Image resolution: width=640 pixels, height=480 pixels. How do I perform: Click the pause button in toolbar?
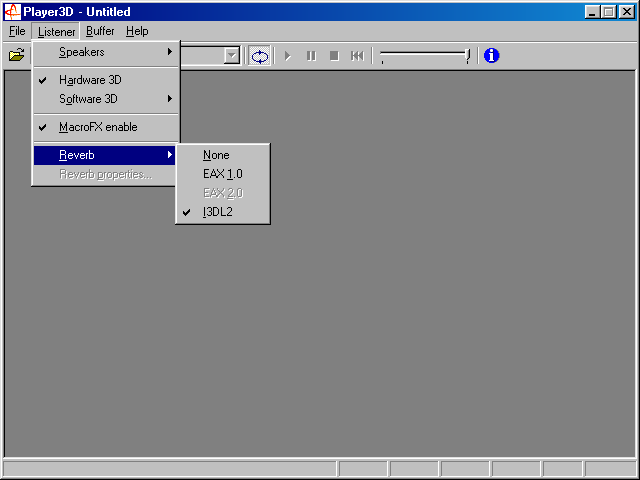311,56
